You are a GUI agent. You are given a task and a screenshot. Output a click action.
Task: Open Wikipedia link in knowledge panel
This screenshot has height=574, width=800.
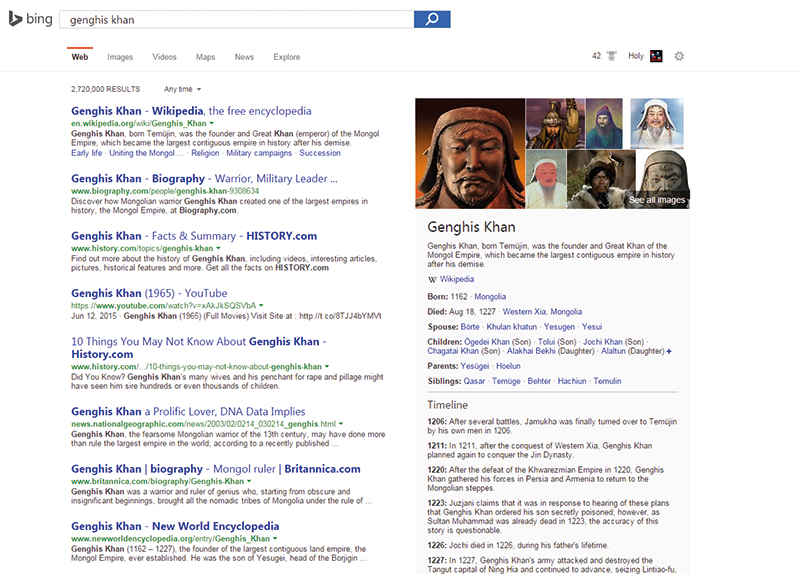pyautogui.click(x=457, y=279)
